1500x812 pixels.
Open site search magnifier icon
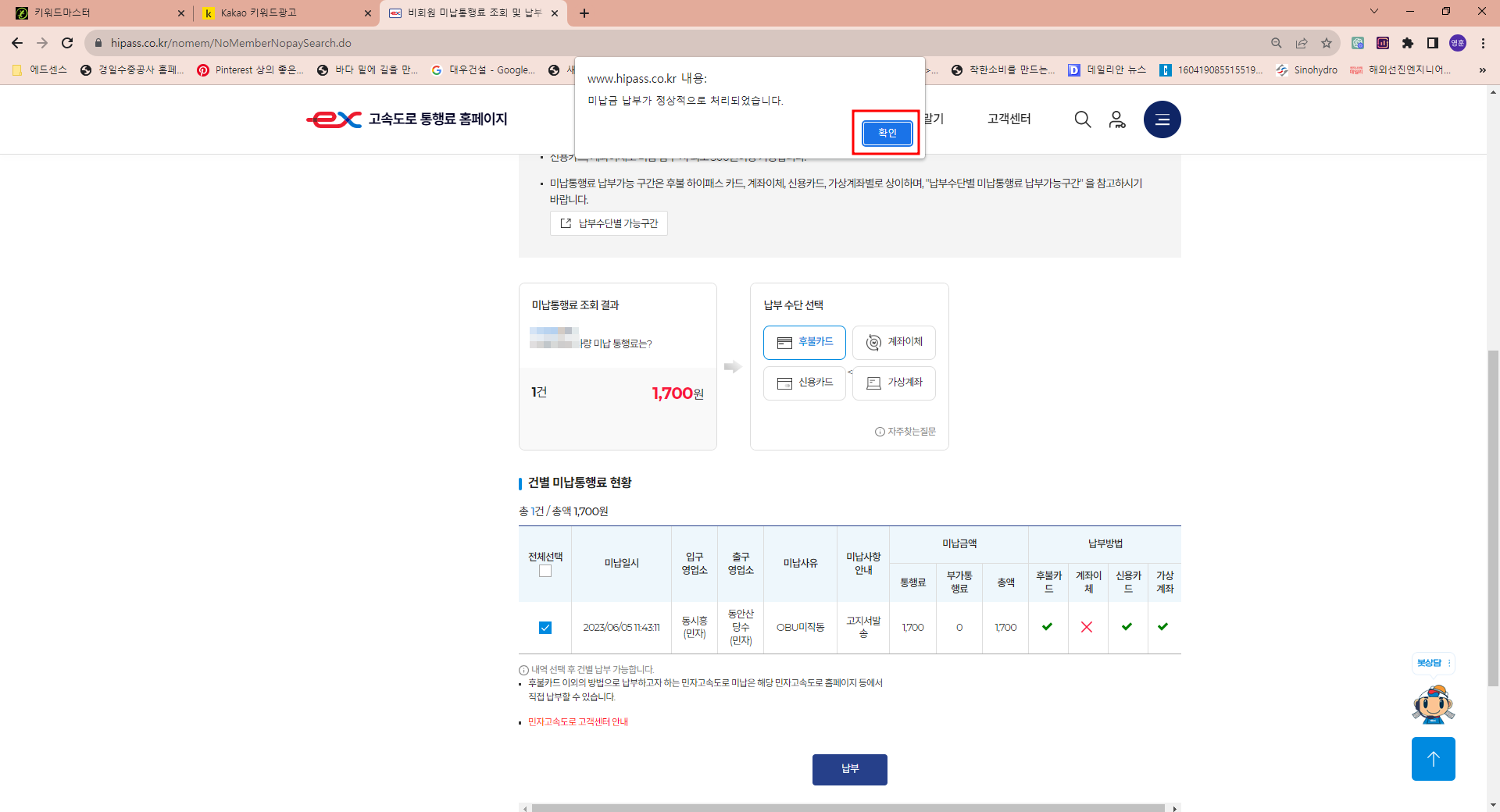pyautogui.click(x=1083, y=119)
